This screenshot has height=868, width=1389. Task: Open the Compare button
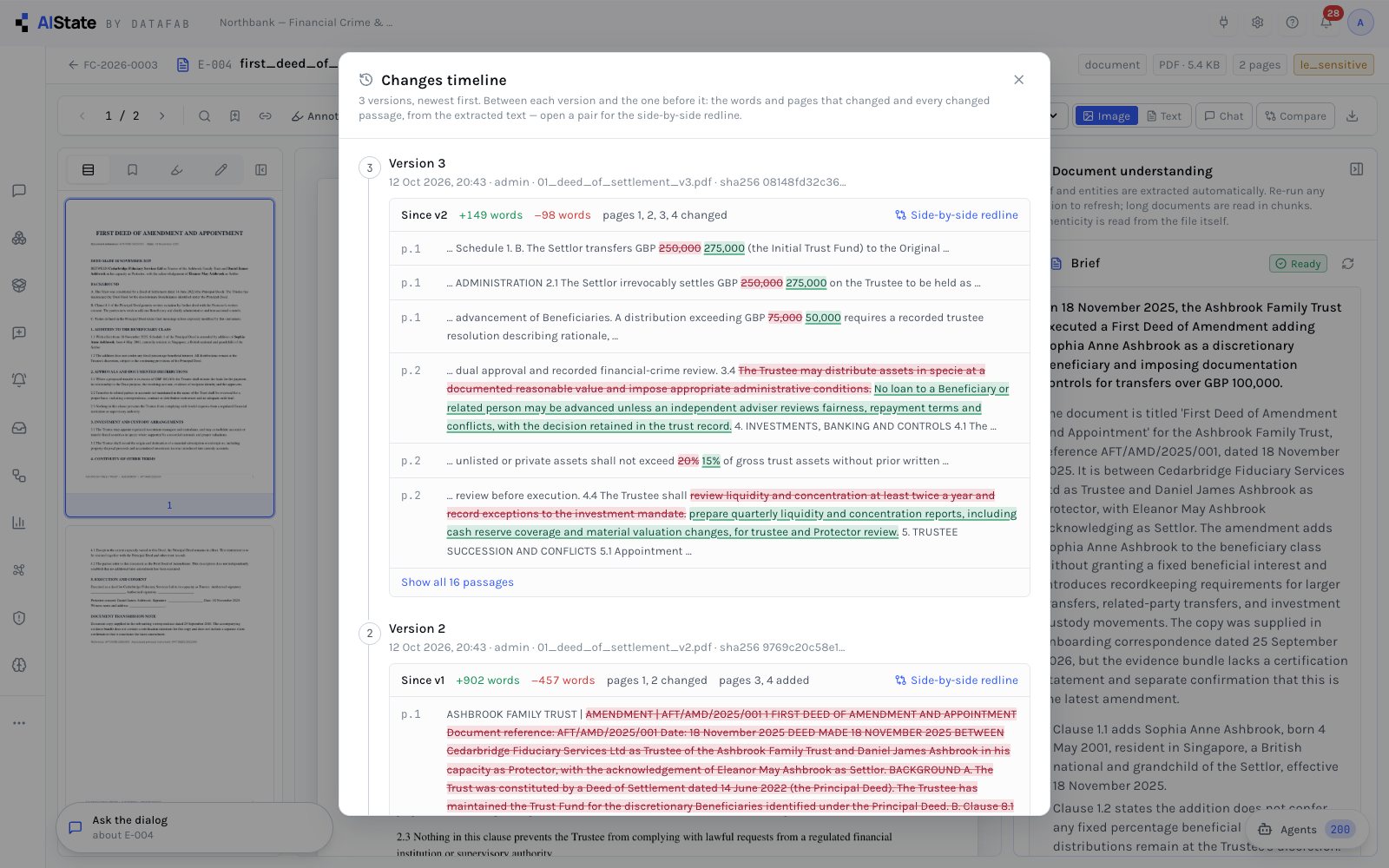(x=1295, y=116)
